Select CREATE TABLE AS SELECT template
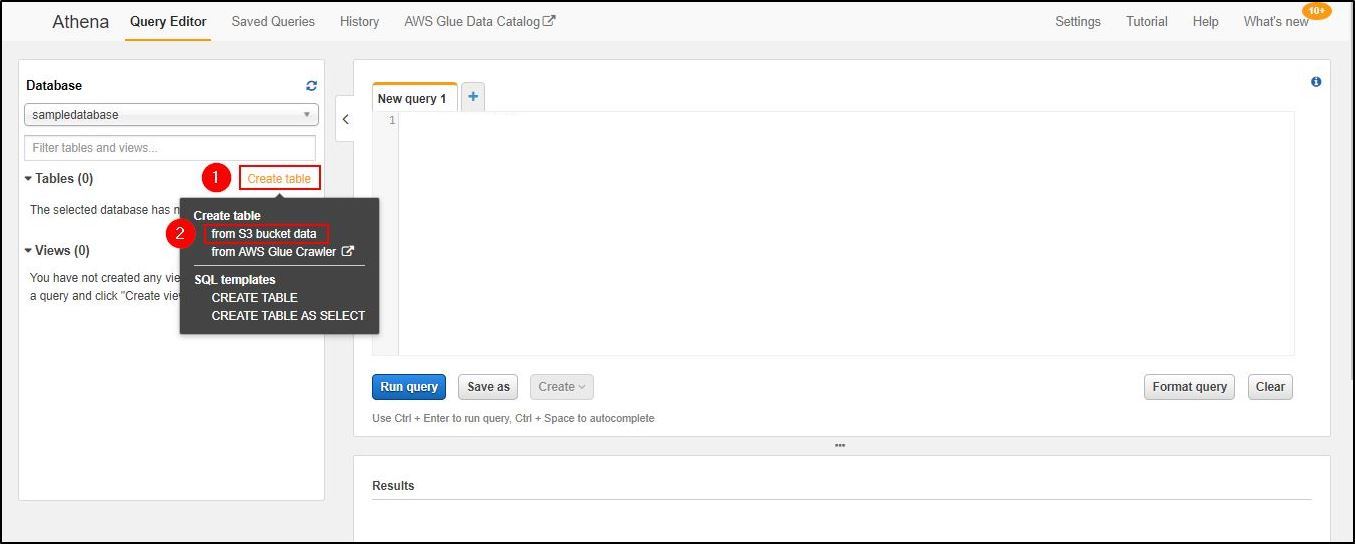The width and height of the screenshot is (1355, 544). [288, 316]
